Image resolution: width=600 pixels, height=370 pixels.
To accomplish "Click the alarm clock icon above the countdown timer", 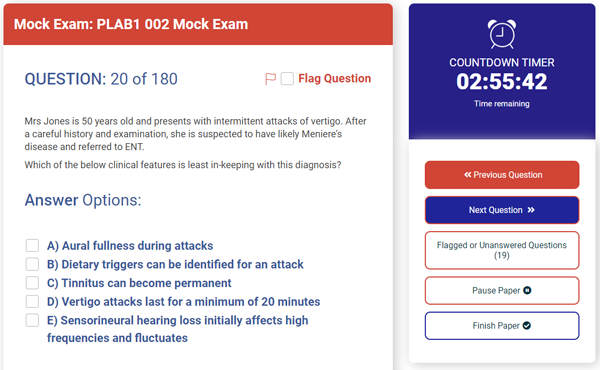I will pyautogui.click(x=502, y=34).
